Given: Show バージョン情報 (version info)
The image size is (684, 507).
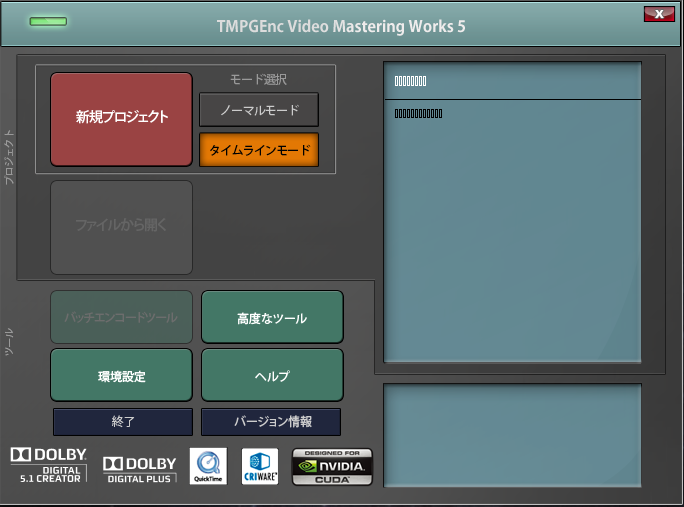Looking at the screenshot, I should tap(271, 422).
